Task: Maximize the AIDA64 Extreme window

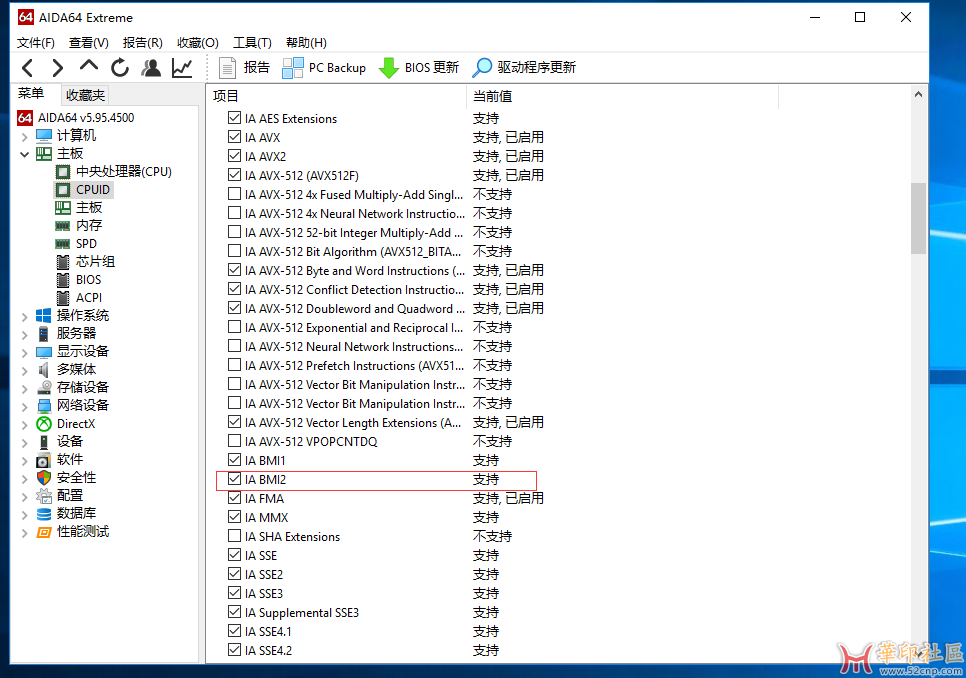Action: tap(860, 17)
